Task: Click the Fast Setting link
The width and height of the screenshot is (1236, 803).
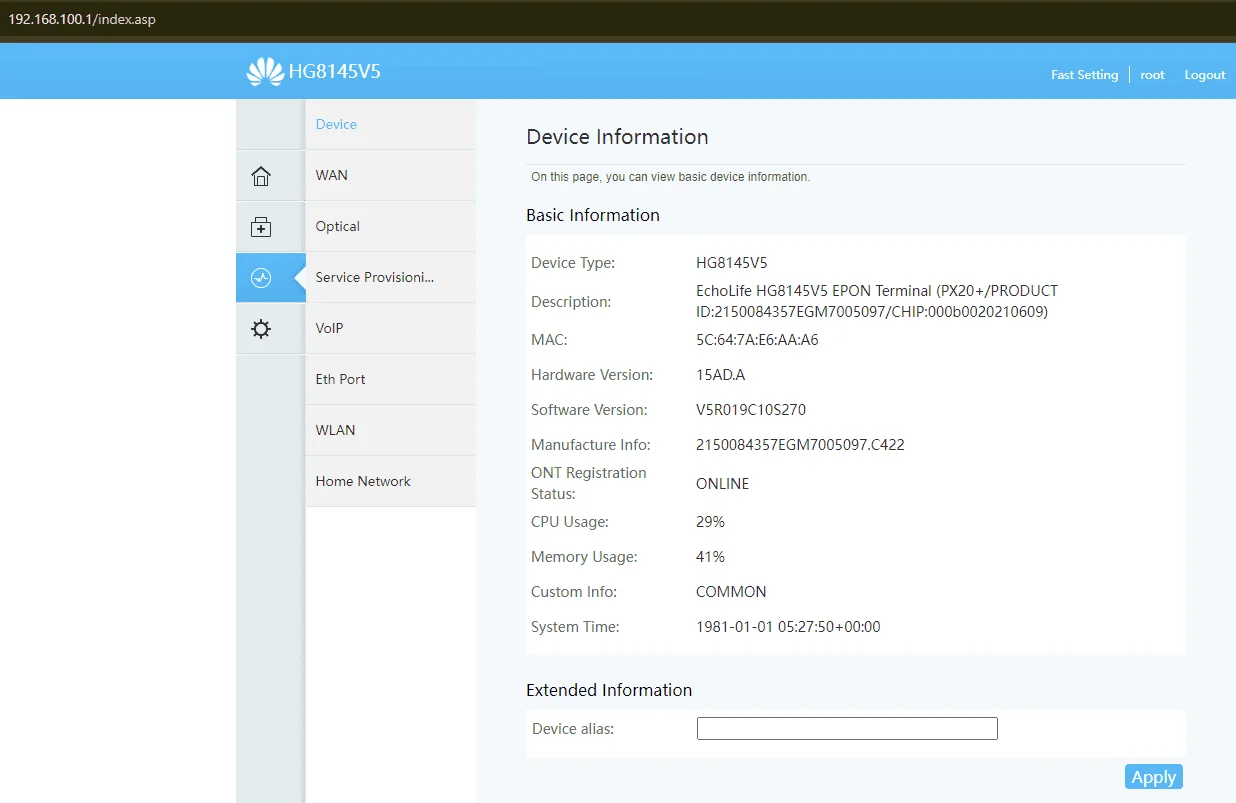Action: (x=1084, y=75)
